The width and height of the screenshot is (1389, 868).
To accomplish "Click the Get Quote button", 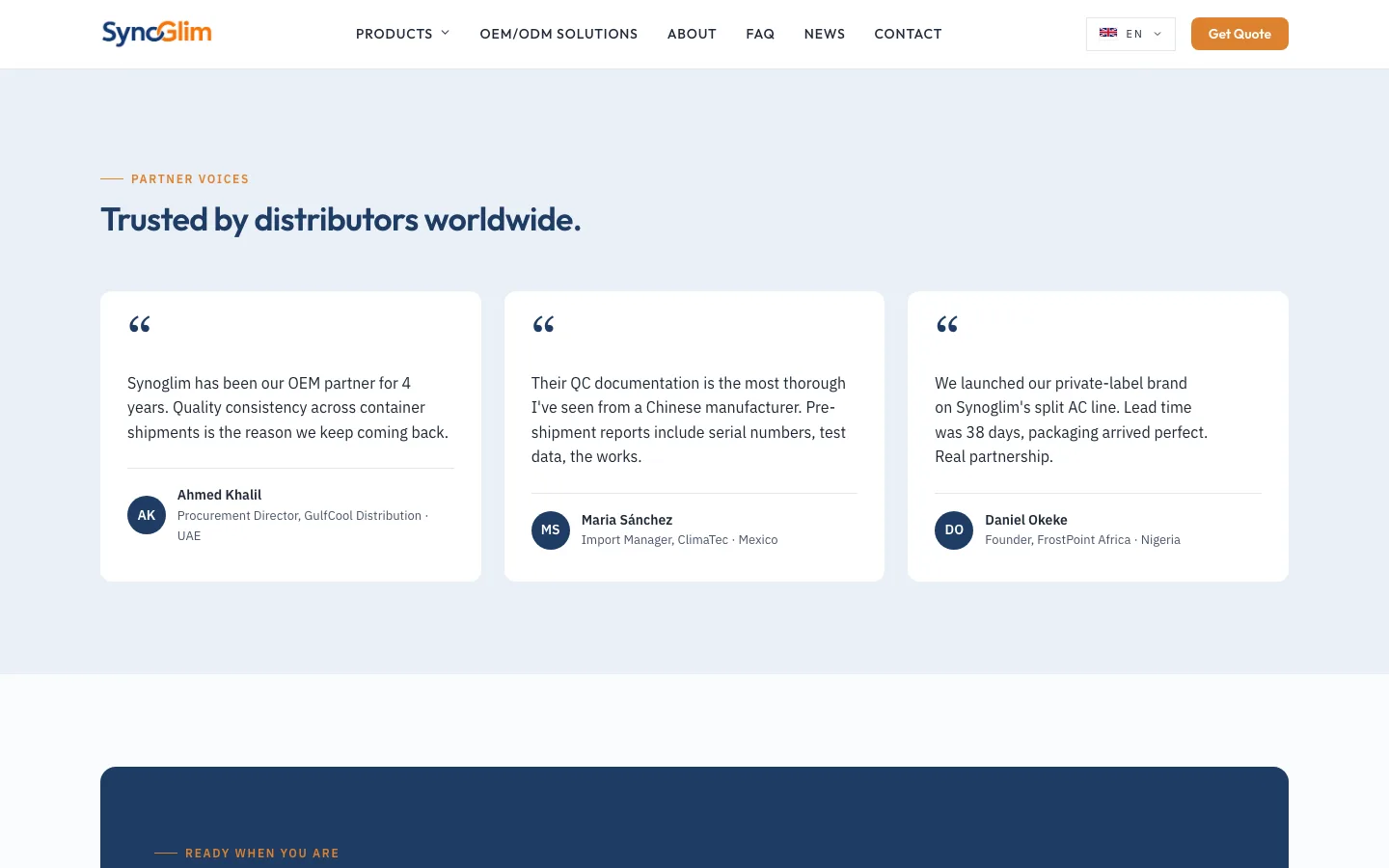I will click(1239, 34).
